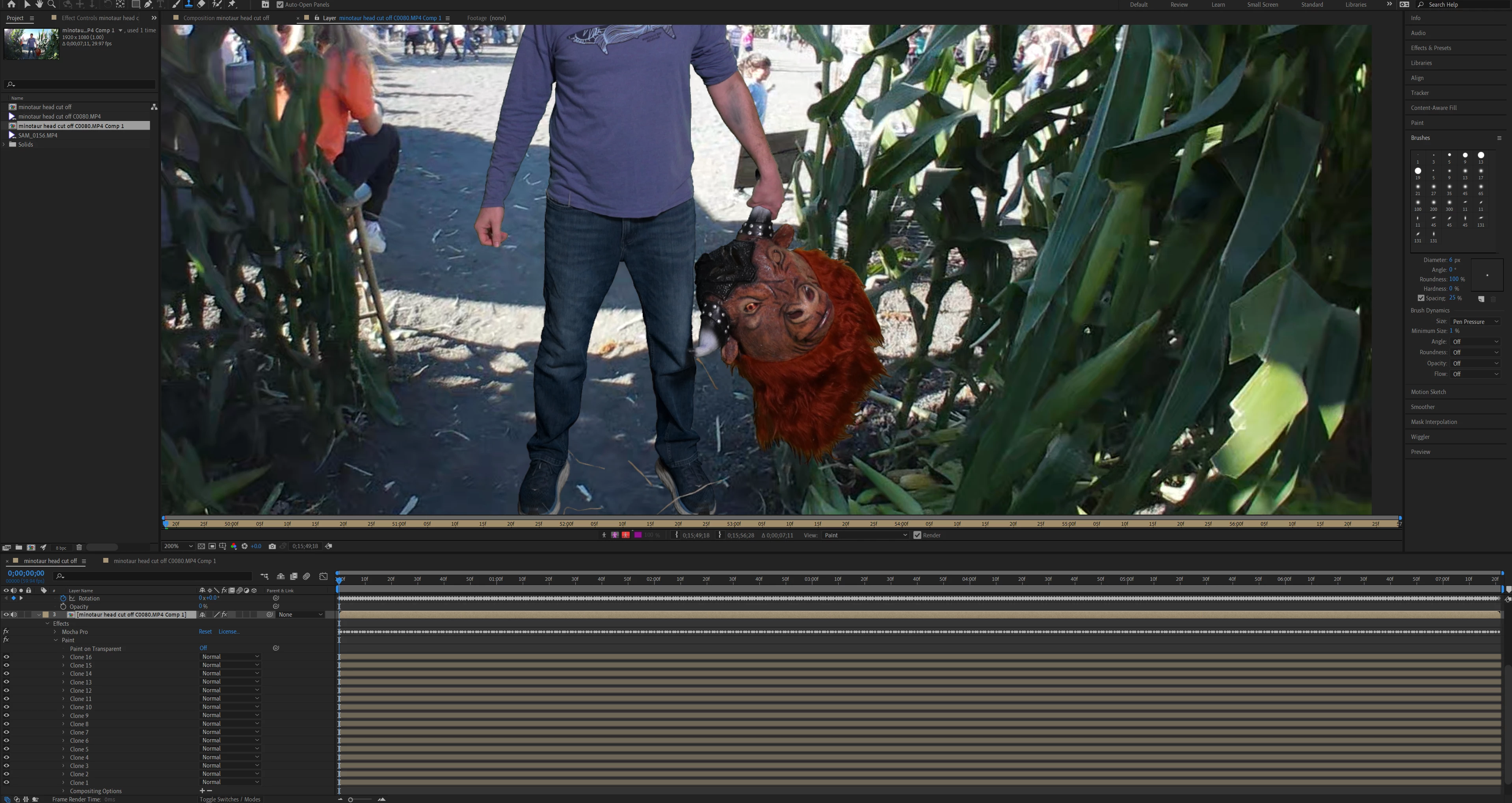Screen dimensions: 1512x803
Task: Click the Mocha Pro Reset link
Action: pyautogui.click(x=205, y=632)
